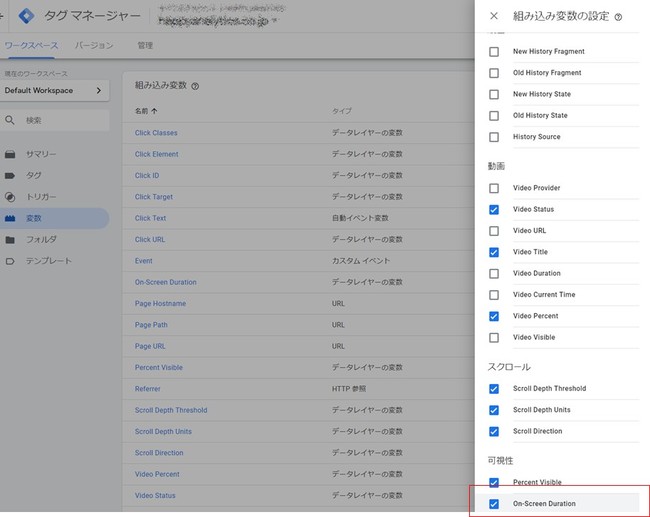Open help icon beside panel title
650x517 pixels.
pyautogui.click(x=618, y=17)
